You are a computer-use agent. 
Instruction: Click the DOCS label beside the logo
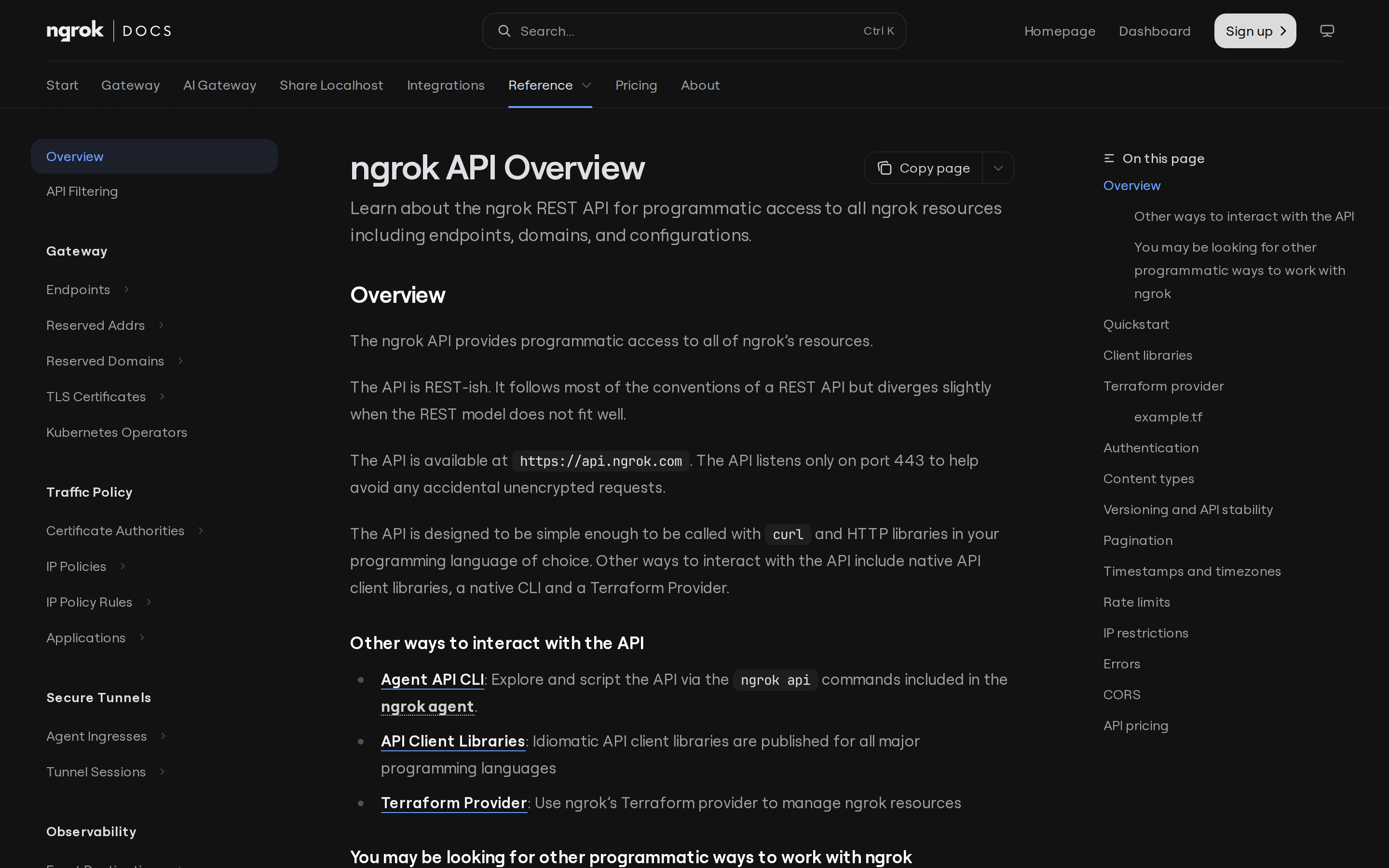tap(147, 31)
